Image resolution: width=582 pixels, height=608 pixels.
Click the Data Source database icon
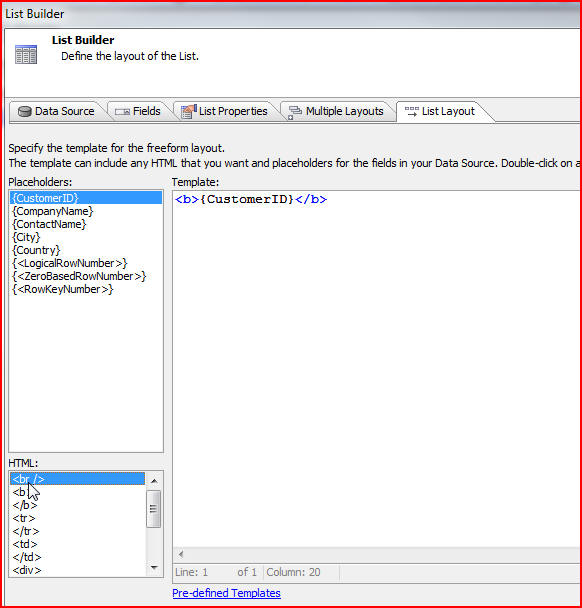(24, 112)
